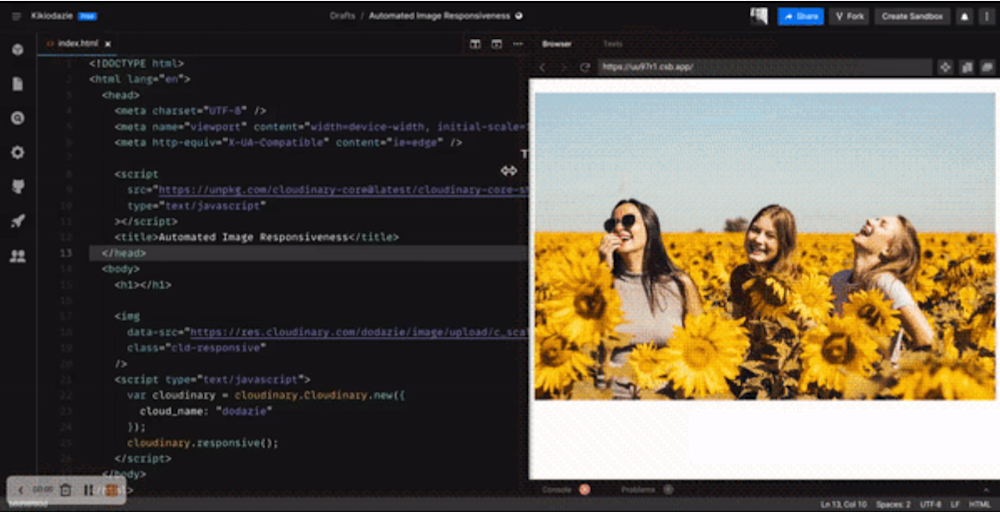Click LF line ending status
Screen dimensions: 1000x512
(x=955, y=504)
